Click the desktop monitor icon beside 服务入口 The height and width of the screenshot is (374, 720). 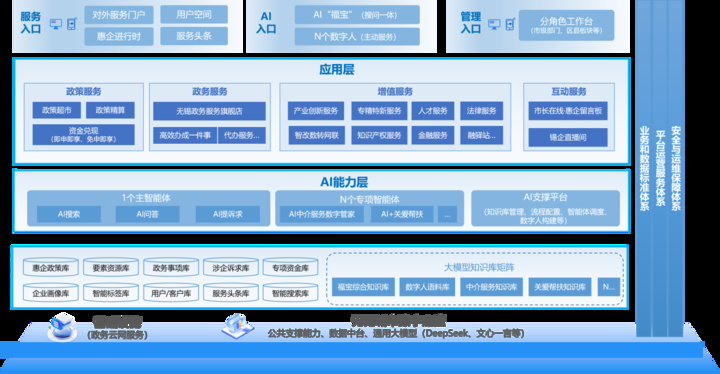[56, 24]
